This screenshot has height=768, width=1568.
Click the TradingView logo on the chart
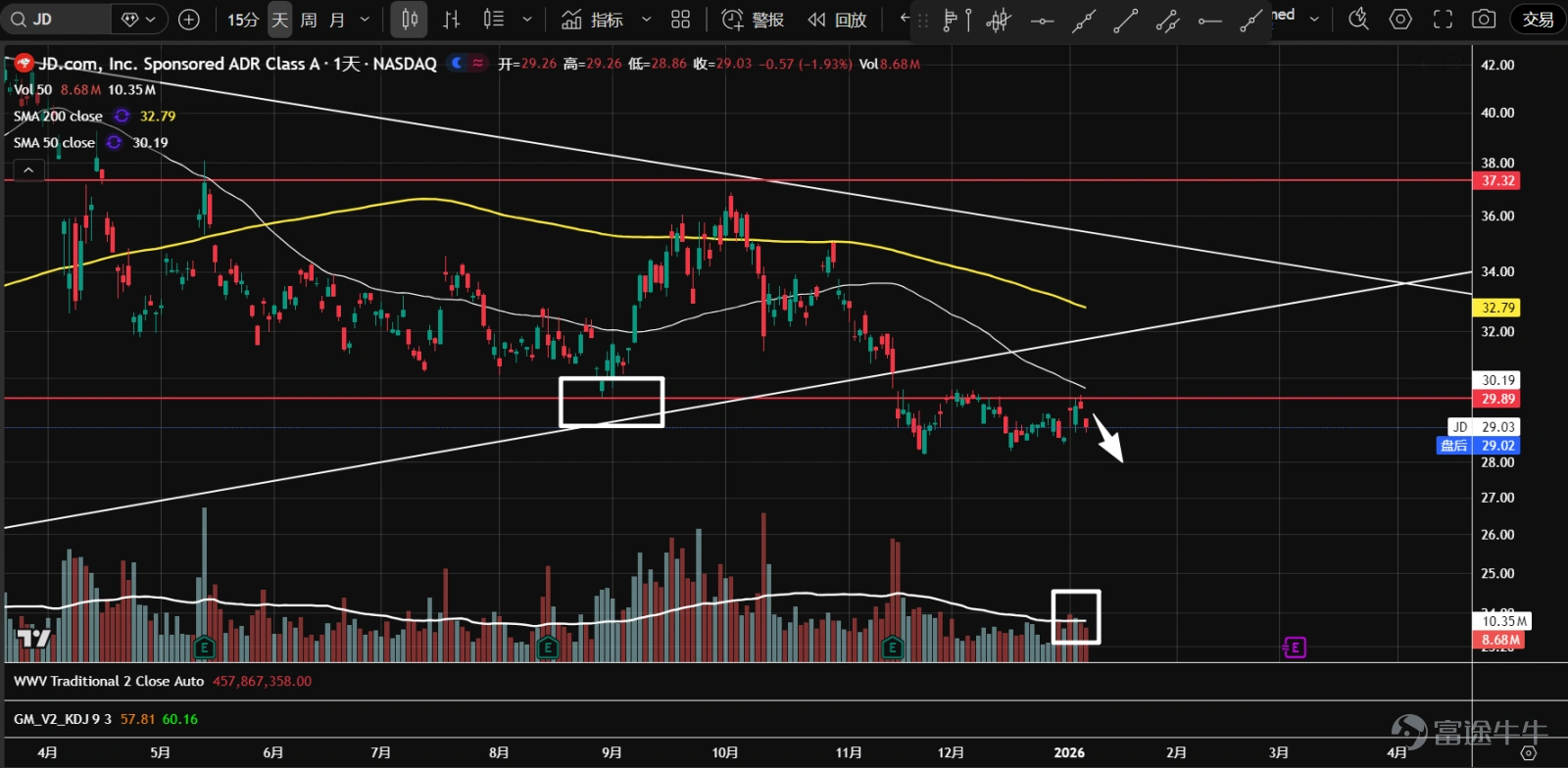34,639
